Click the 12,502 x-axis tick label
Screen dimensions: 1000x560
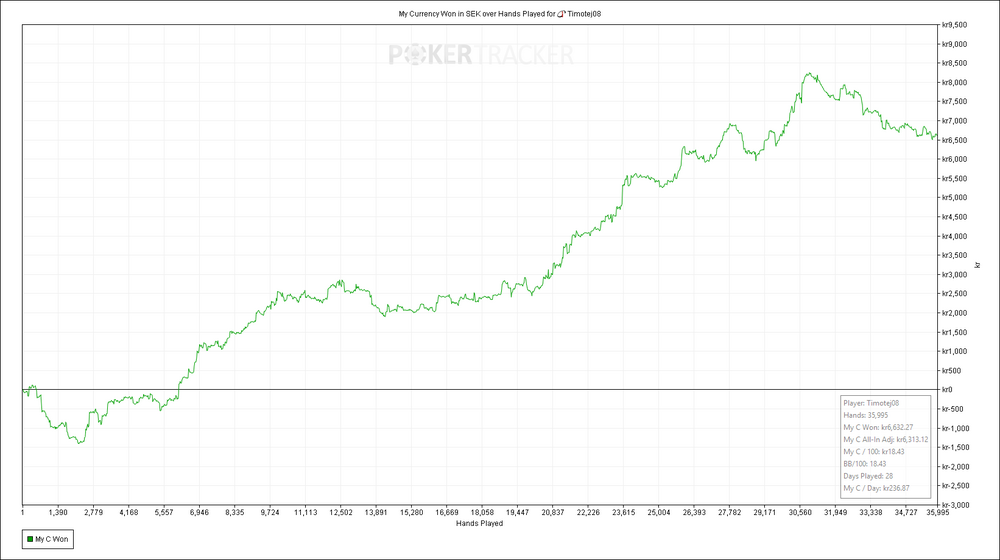pyautogui.click(x=341, y=512)
